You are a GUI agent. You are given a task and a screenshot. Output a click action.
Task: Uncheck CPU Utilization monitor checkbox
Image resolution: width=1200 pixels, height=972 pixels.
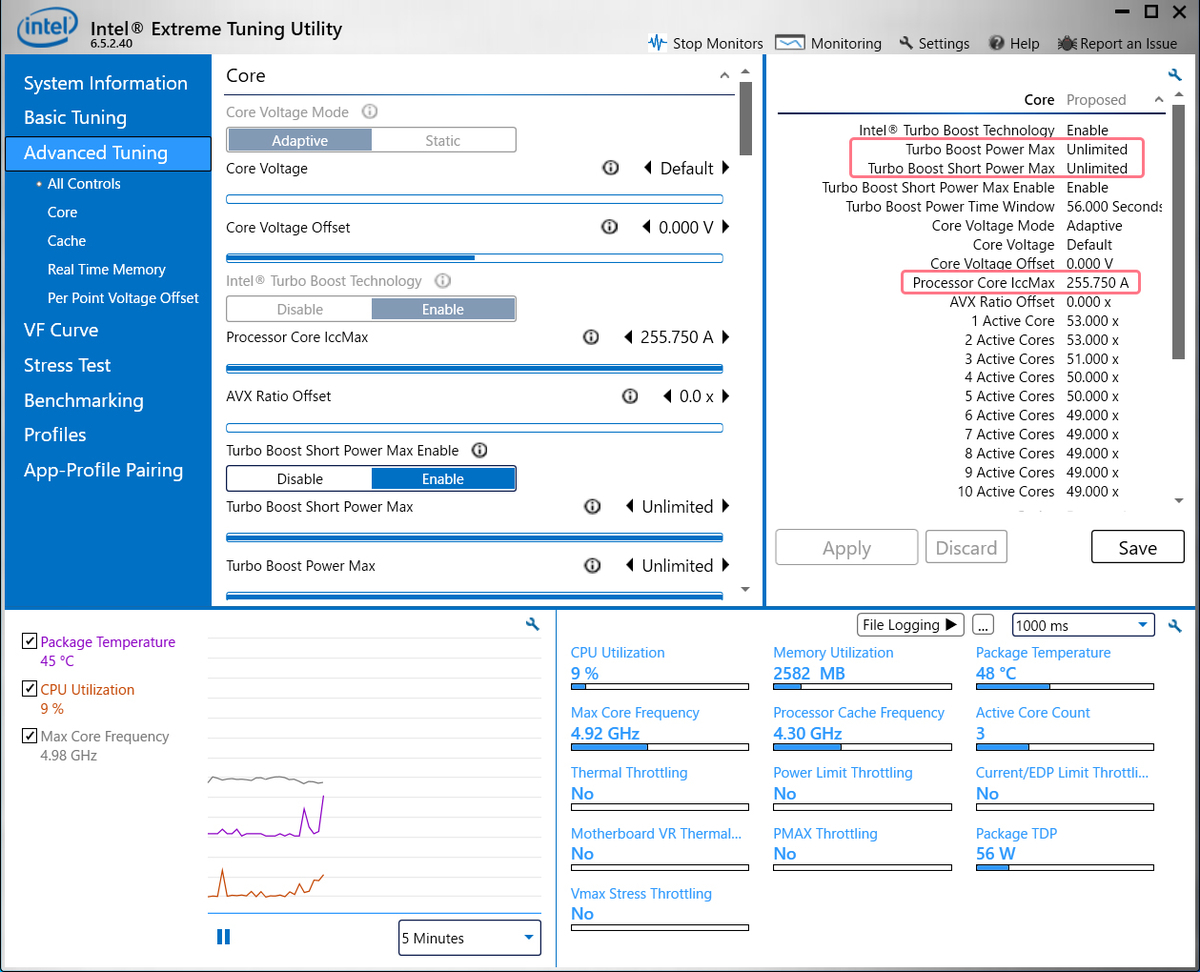[x=29, y=688]
